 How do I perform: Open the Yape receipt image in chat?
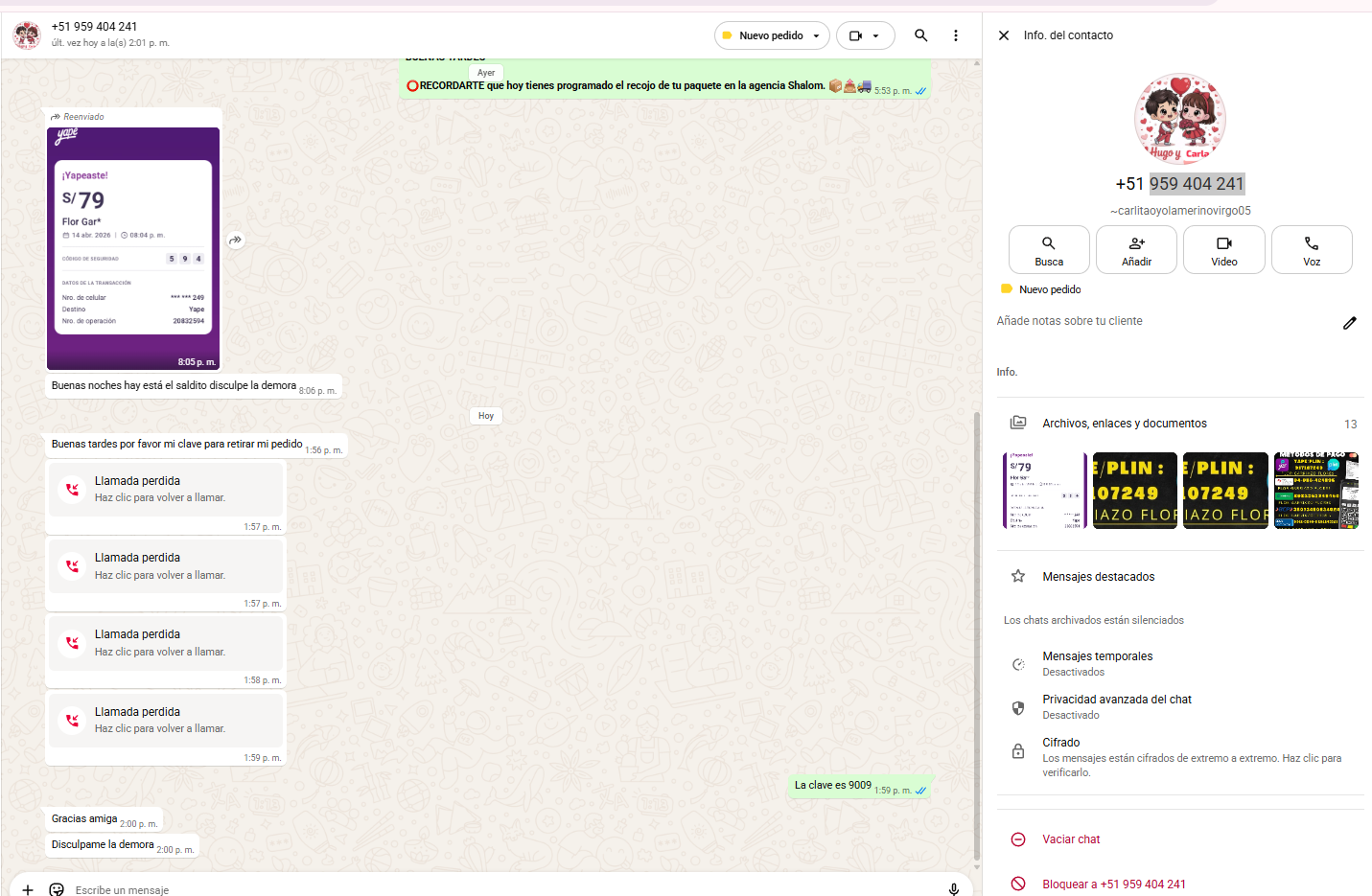[133, 247]
